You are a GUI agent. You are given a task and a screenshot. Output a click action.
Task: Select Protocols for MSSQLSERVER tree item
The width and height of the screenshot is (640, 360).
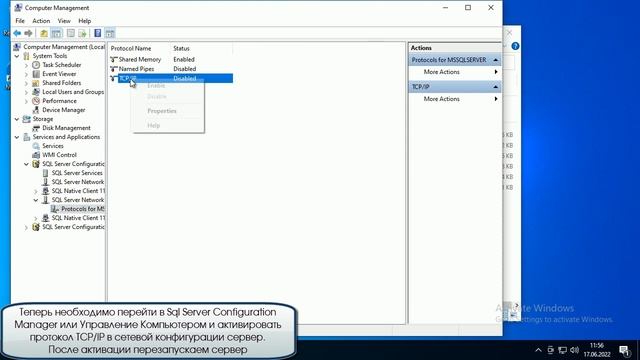pyautogui.click(x=82, y=209)
